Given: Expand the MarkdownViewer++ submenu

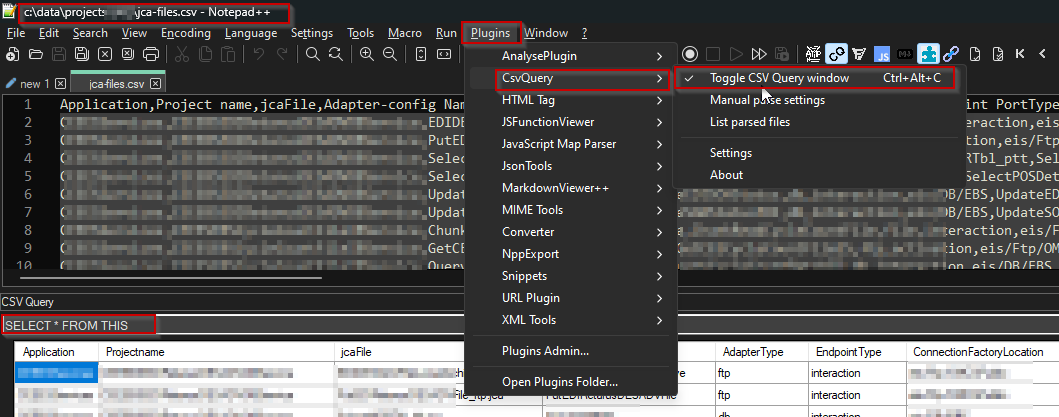Looking at the screenshot, I should click(x=572, y=188).
